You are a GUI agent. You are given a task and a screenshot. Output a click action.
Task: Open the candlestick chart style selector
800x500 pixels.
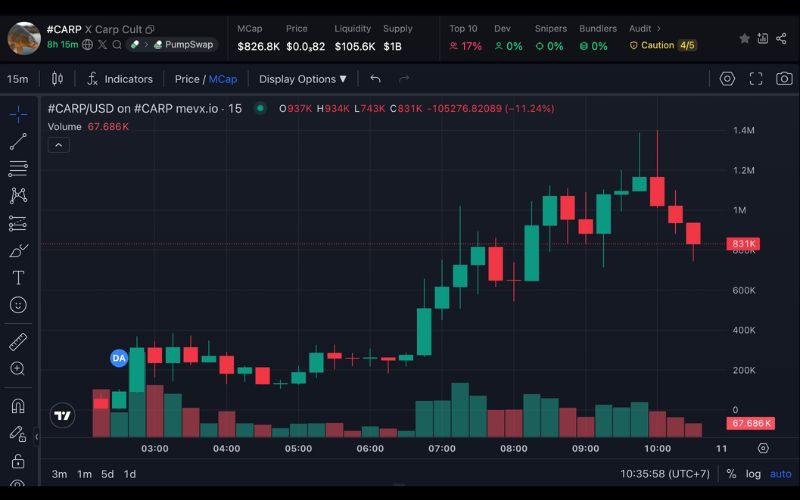[57, 79]
